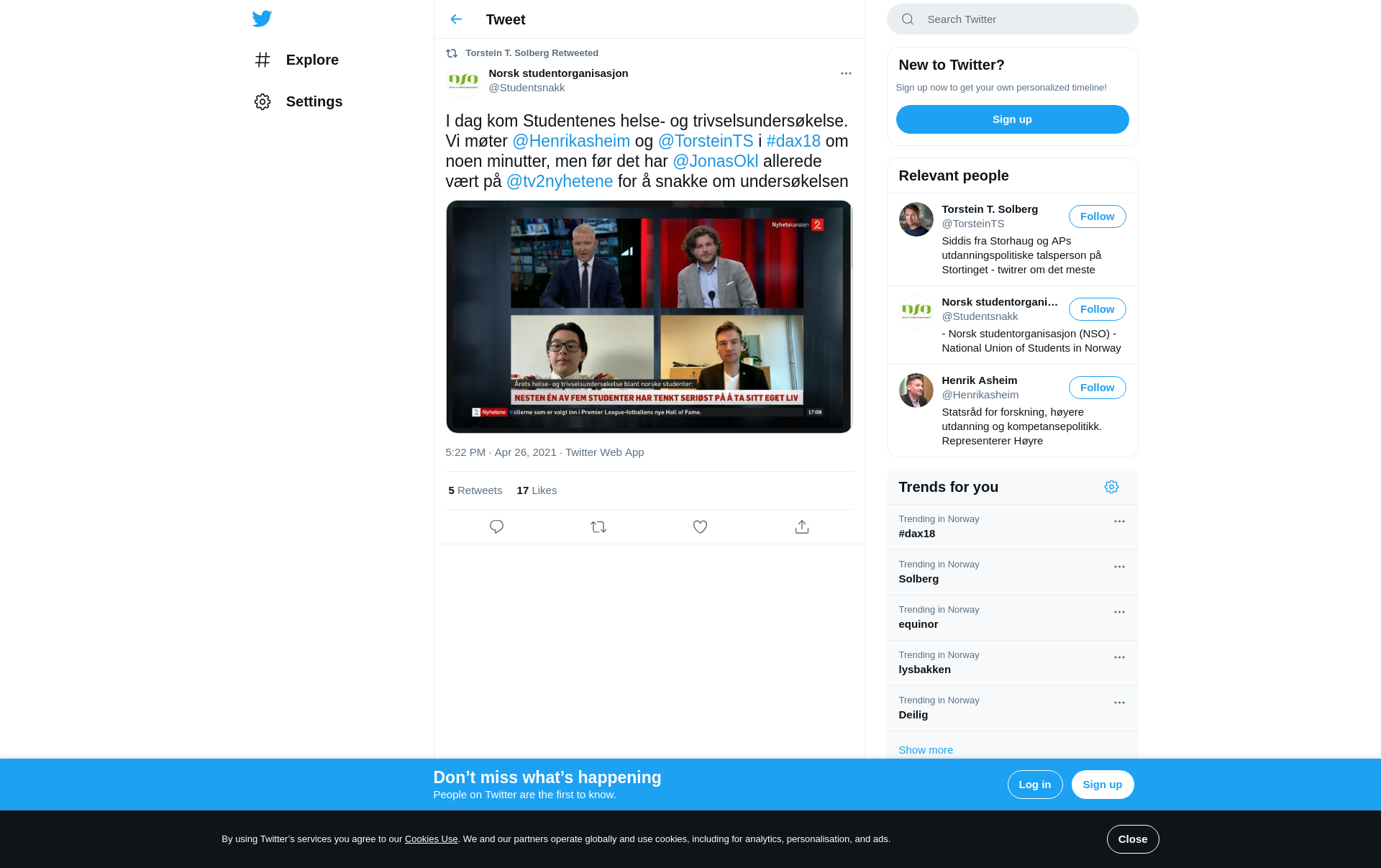Open Henrik Asheim's profile picture
Screen dimensions: 1381x868
click(x=916, y=390)
